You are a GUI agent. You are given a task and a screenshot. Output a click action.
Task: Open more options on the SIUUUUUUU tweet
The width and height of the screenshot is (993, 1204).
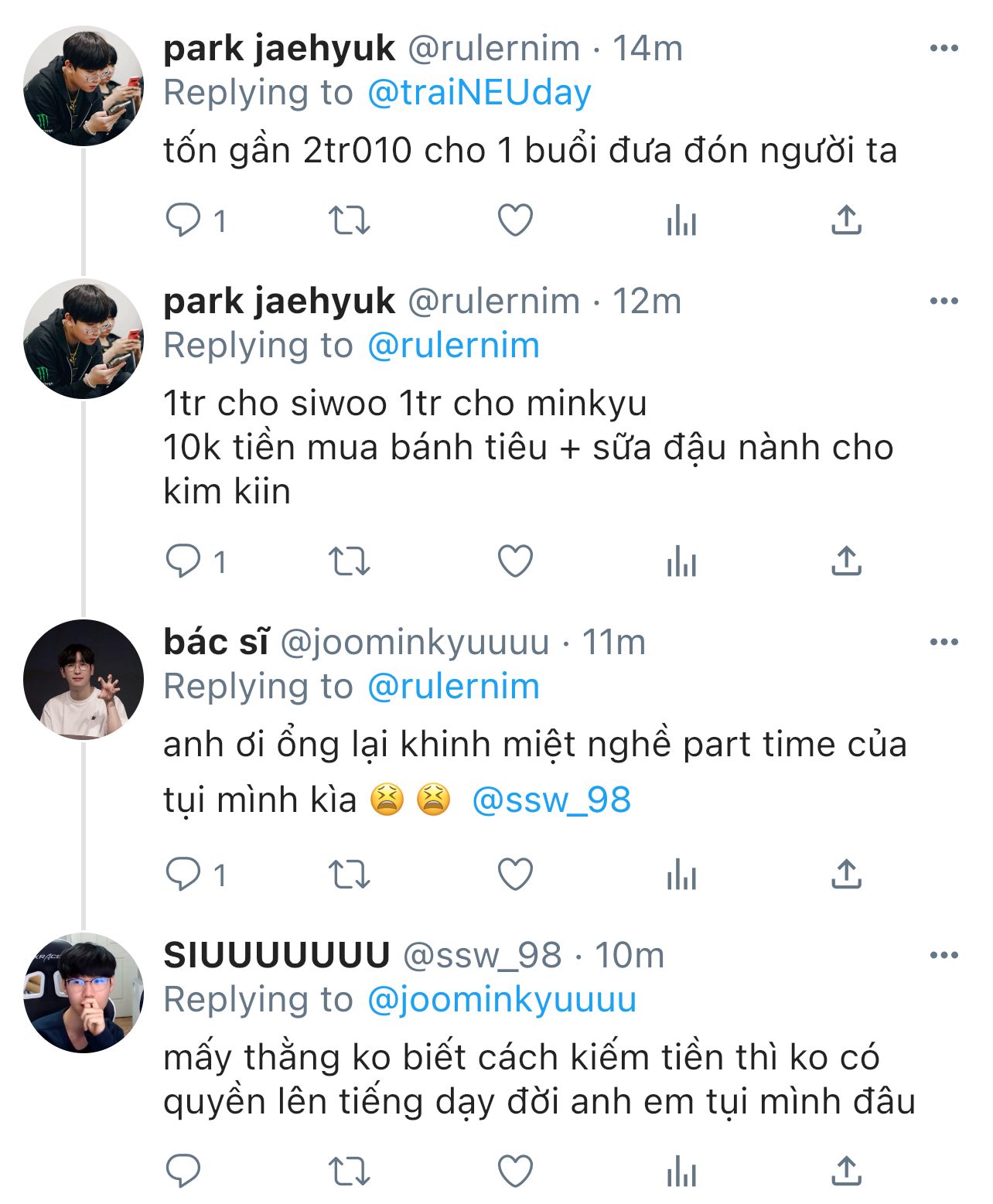(x=944, y=956)
